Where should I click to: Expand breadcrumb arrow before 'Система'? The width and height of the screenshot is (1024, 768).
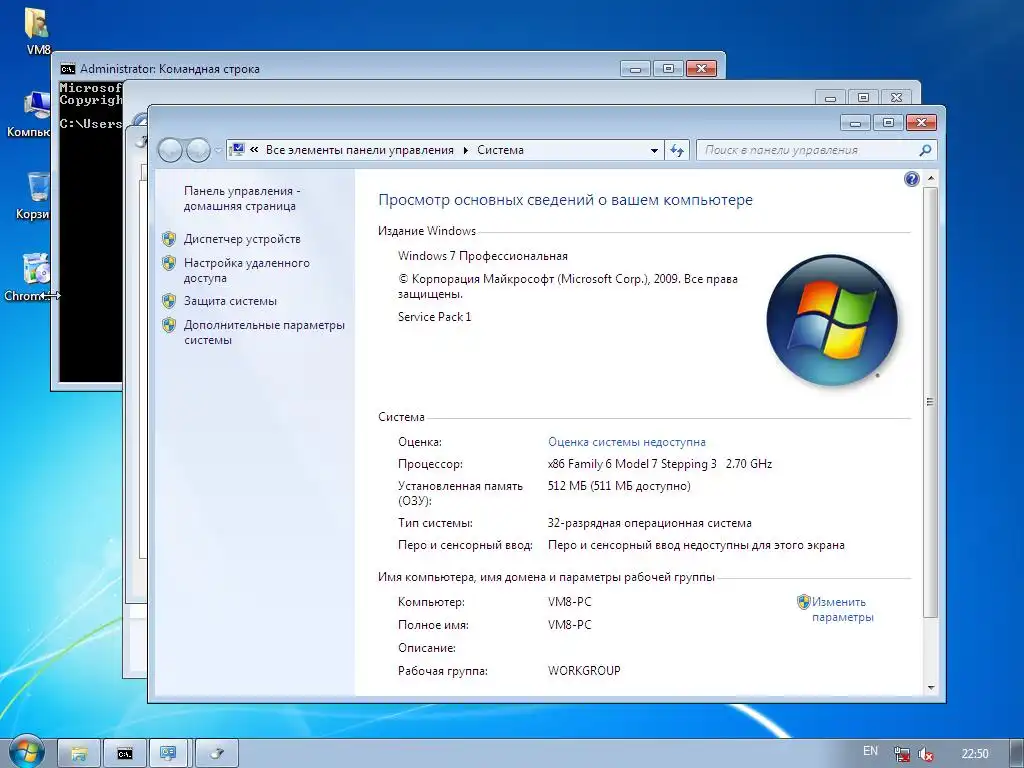click(x=466, y=150)
